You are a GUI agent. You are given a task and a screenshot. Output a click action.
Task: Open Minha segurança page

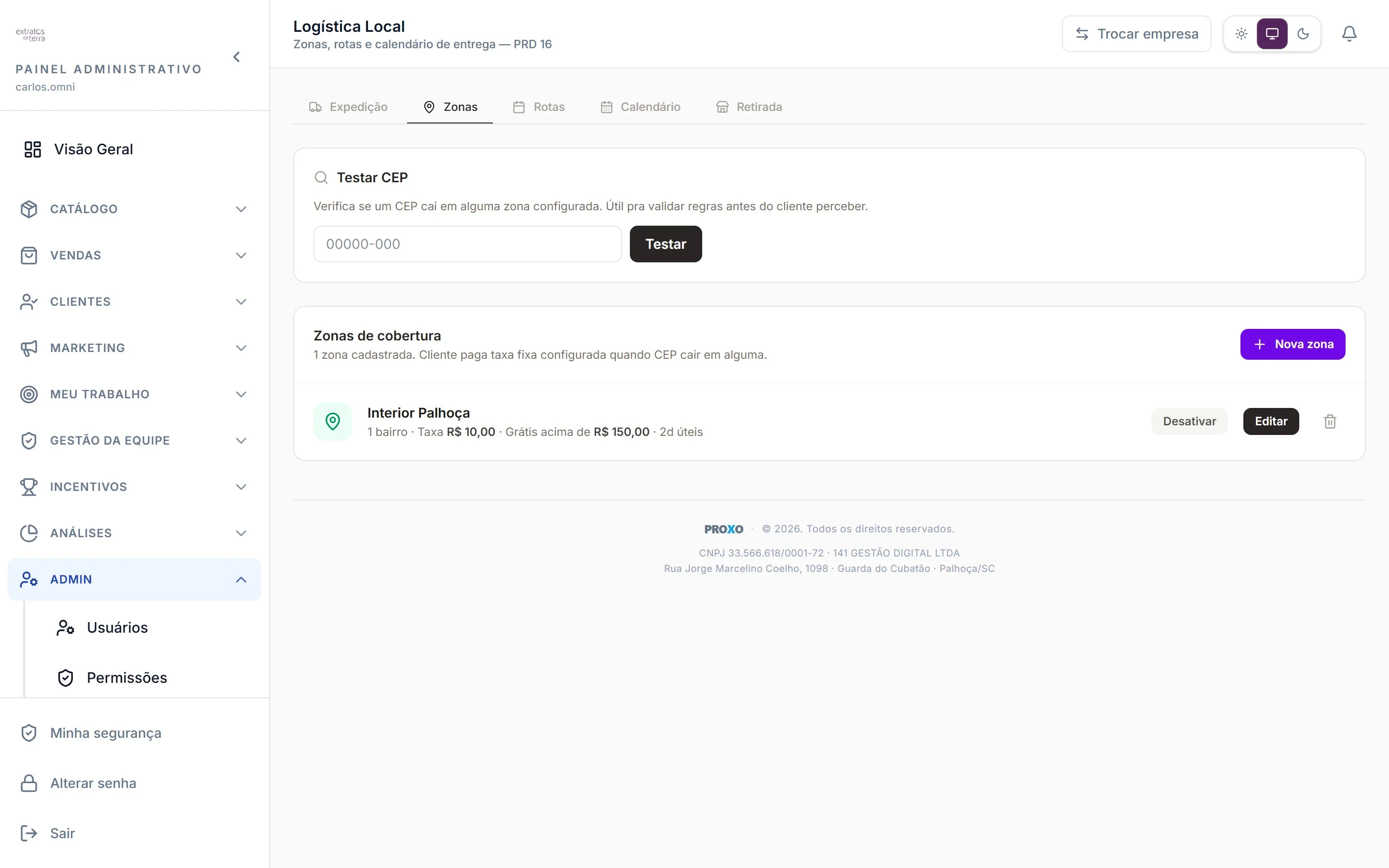[x=106, y=733]
